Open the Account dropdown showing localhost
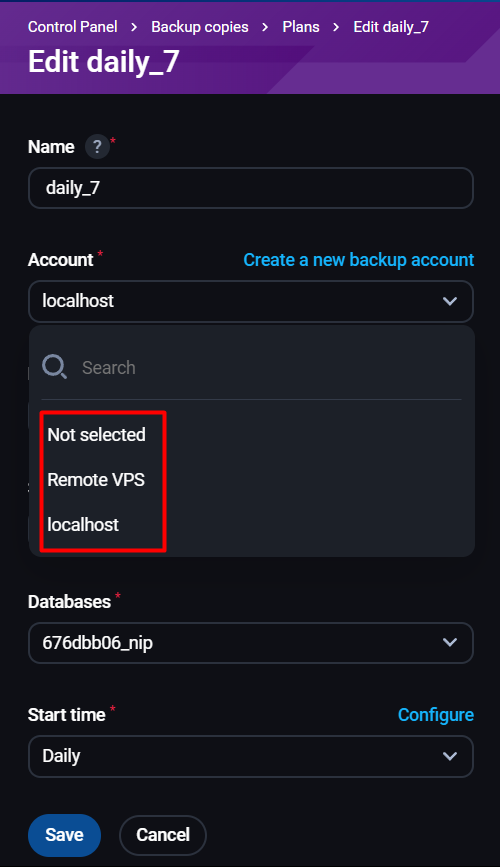This screenshot has height=867, width=500. tap(251, 301)
